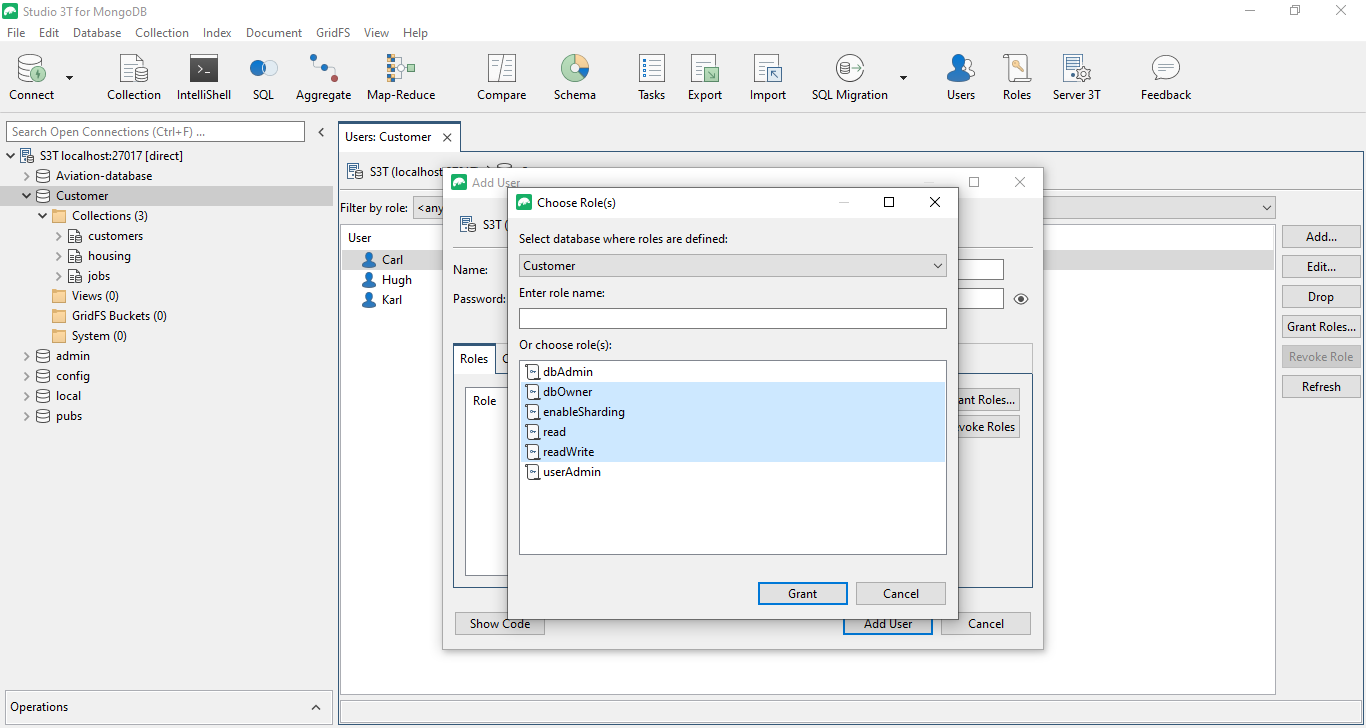The width and height of the screenshot is (1366, 728).
Task: Open the Users manager icon
Action: click(x=961, y=78)
